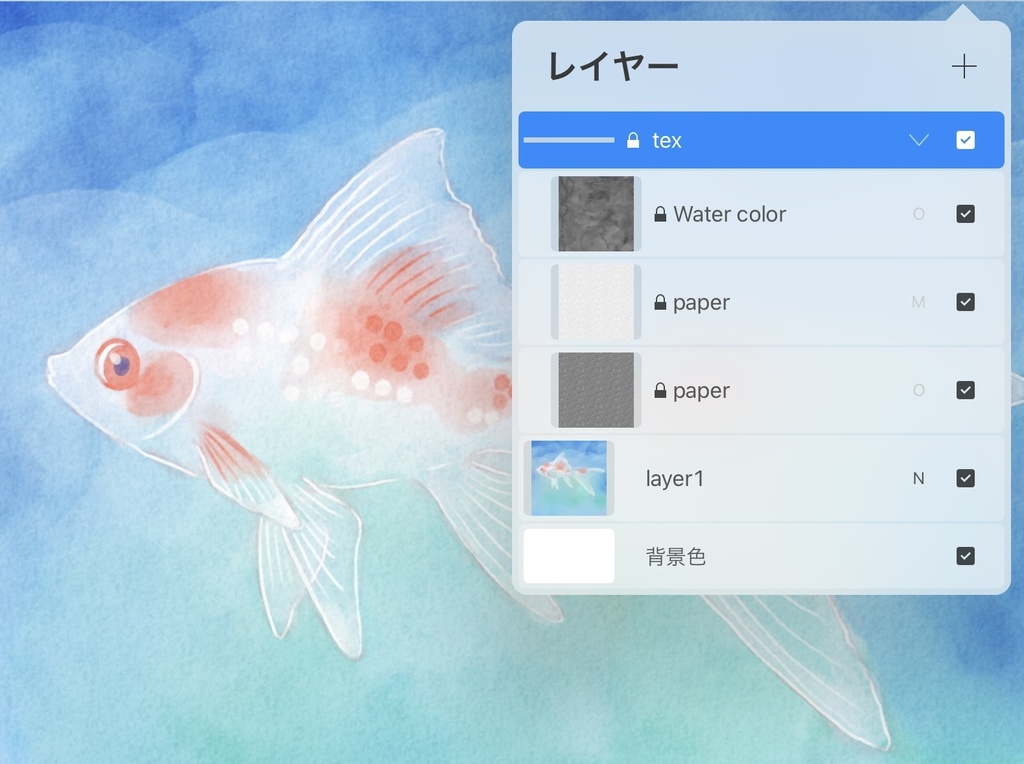Screen dimensions: 1024x764
Task: Hide the tex group using its checkbox
Action: point(965,140)
